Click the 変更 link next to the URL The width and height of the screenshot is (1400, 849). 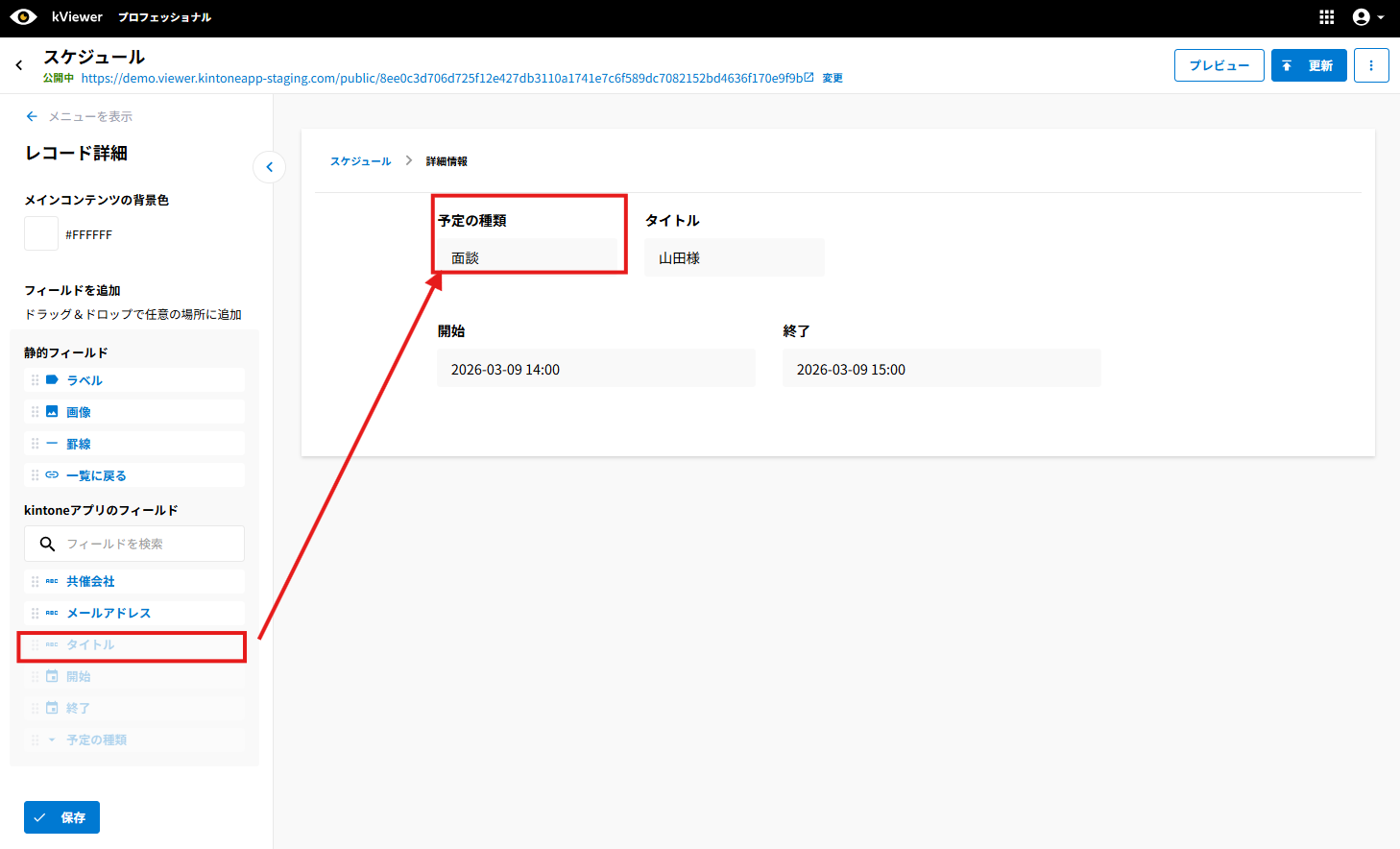click(x=833, y=79)
